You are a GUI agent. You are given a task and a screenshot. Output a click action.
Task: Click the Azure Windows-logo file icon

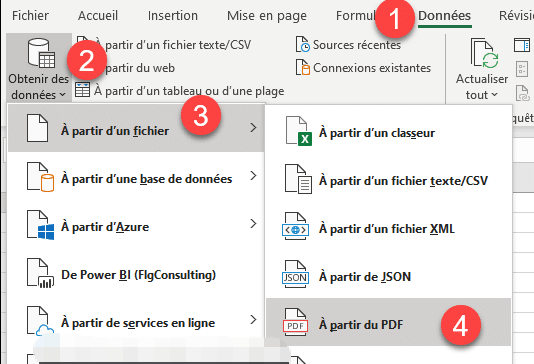[x=40, y=225]
